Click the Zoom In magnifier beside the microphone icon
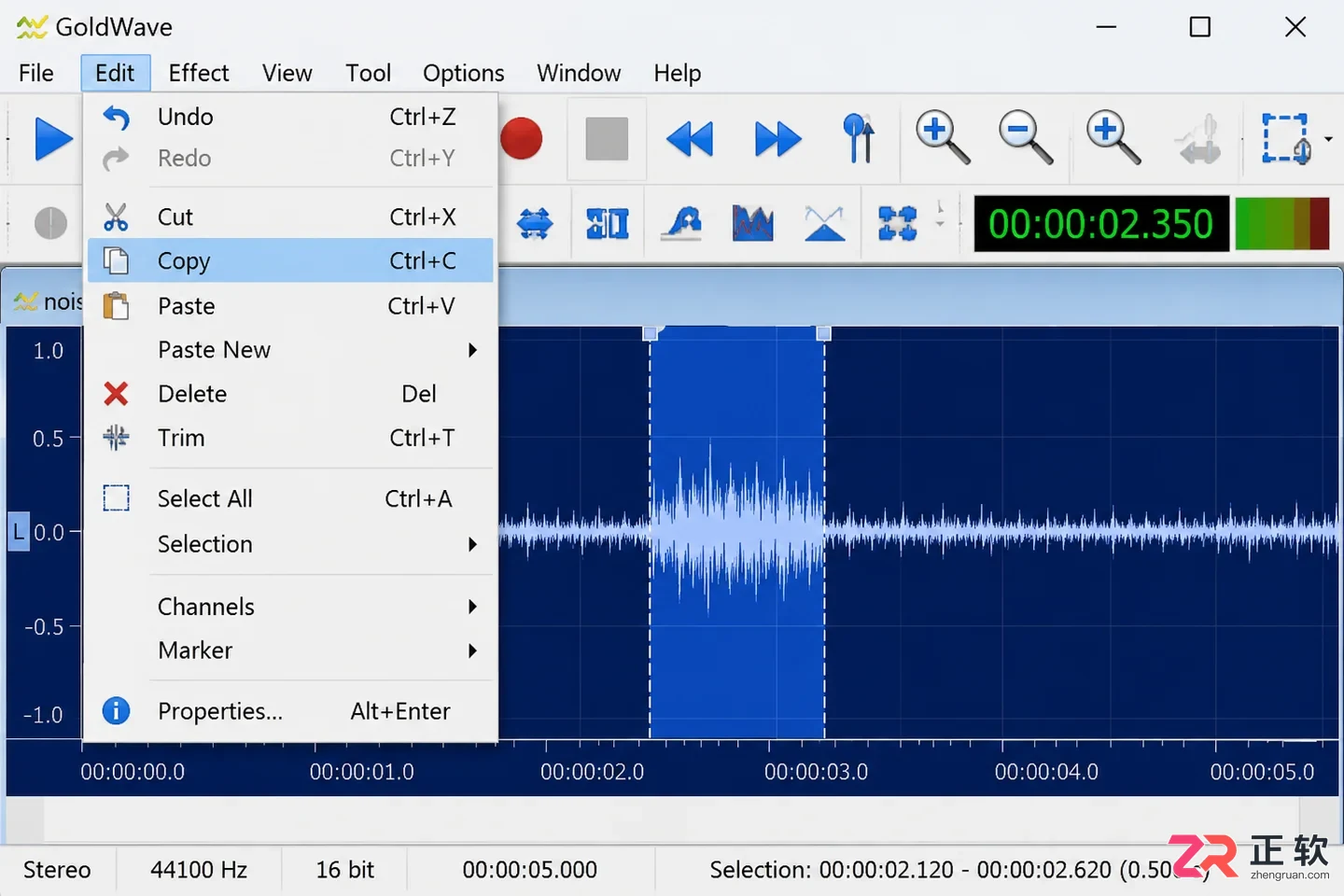The image size is (1344, 896). click(x=1113, y=137)
